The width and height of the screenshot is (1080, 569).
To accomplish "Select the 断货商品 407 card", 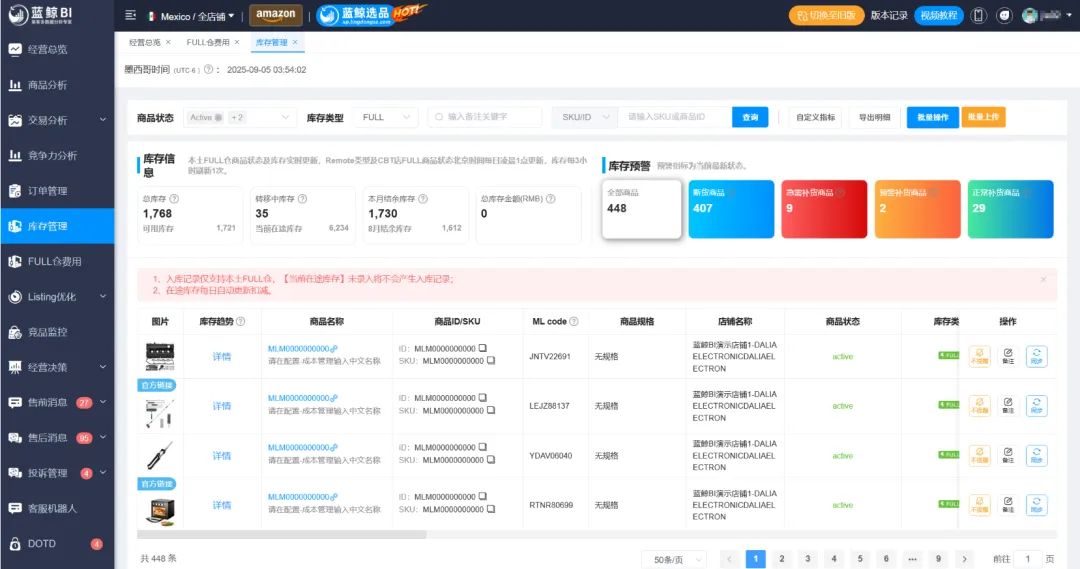I will pos(731,209).
